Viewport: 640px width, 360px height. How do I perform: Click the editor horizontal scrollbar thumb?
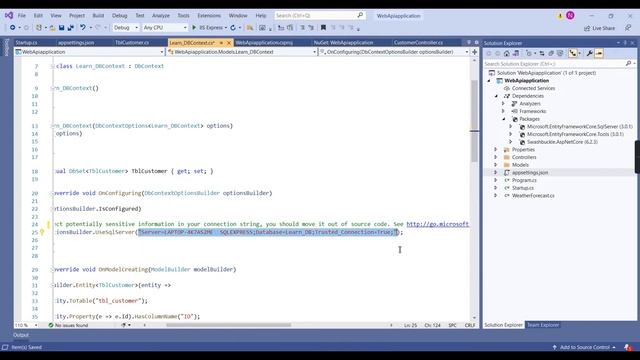point(229,325)
